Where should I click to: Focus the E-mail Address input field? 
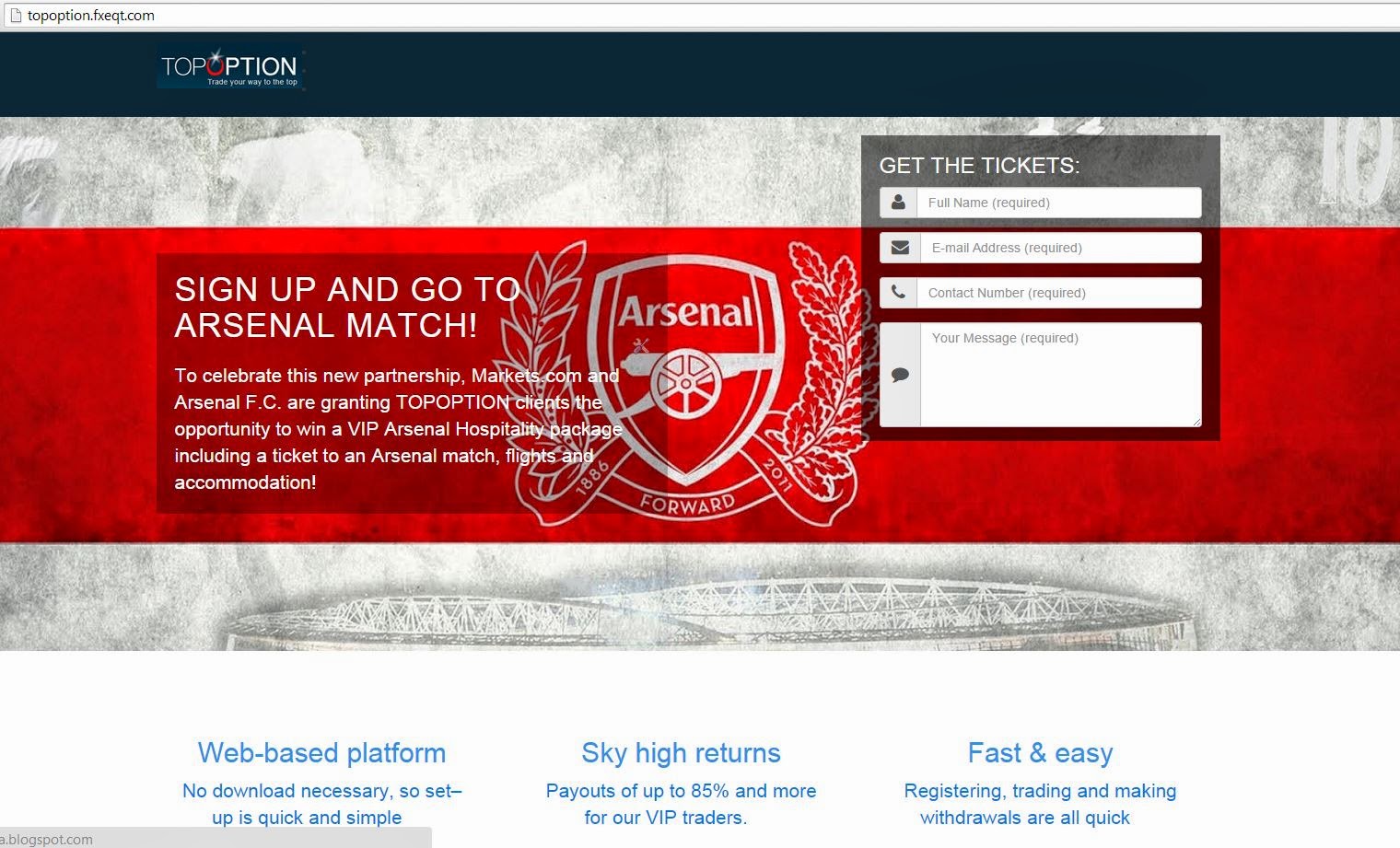pos(1061,248)
